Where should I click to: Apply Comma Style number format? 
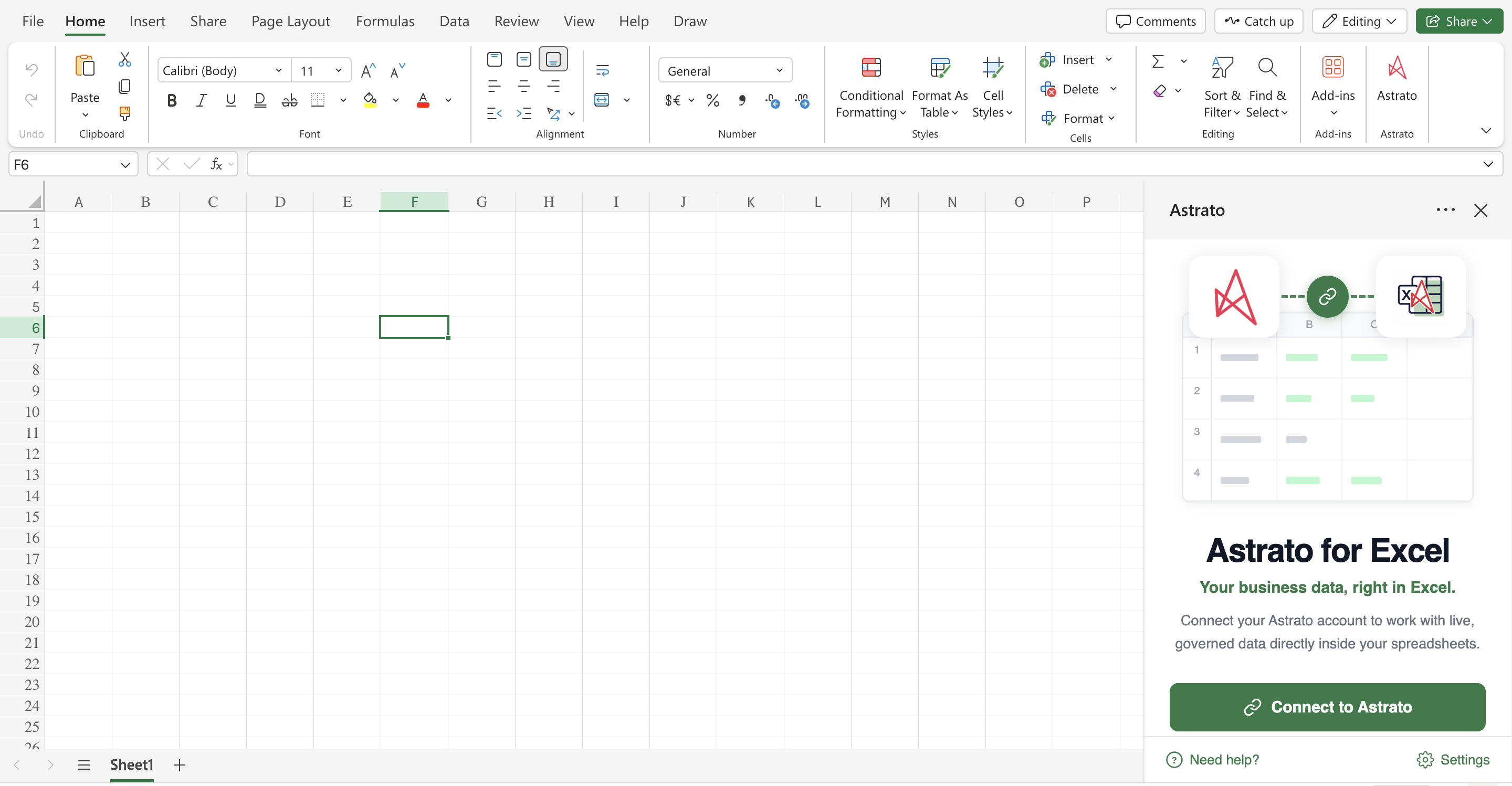click(x=742, y=100)
